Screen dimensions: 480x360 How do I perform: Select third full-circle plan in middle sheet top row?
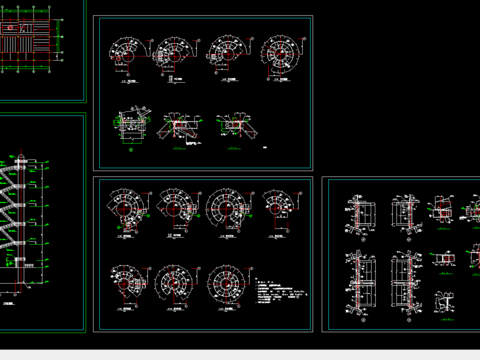pos(229,210)
